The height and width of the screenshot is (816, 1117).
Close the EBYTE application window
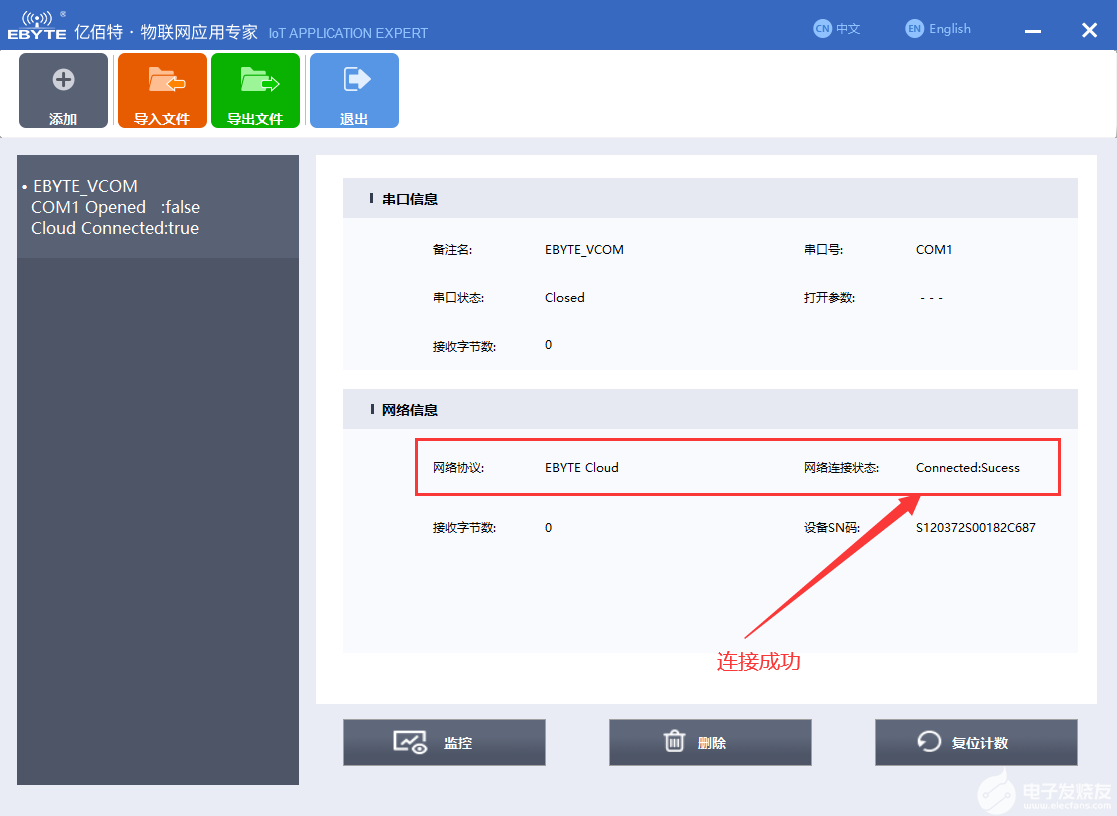[x=1089, y=30]
